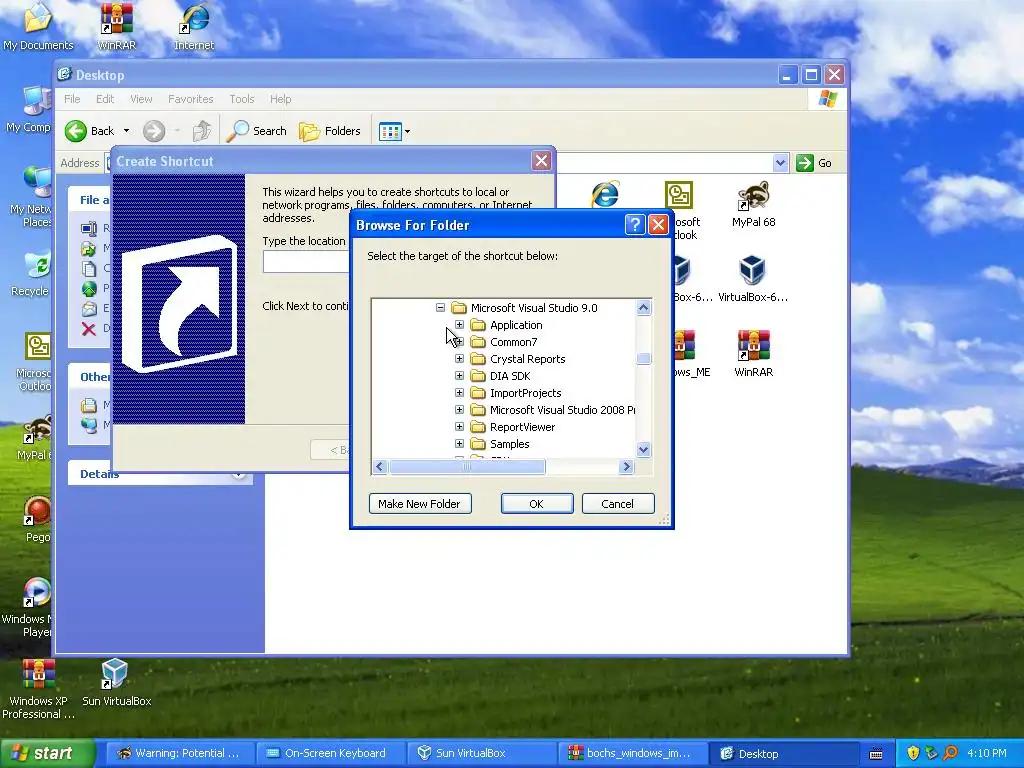Open the Help menu
Image resolution: width=1024 pixels, height=768 pixels.
(280, 99)
